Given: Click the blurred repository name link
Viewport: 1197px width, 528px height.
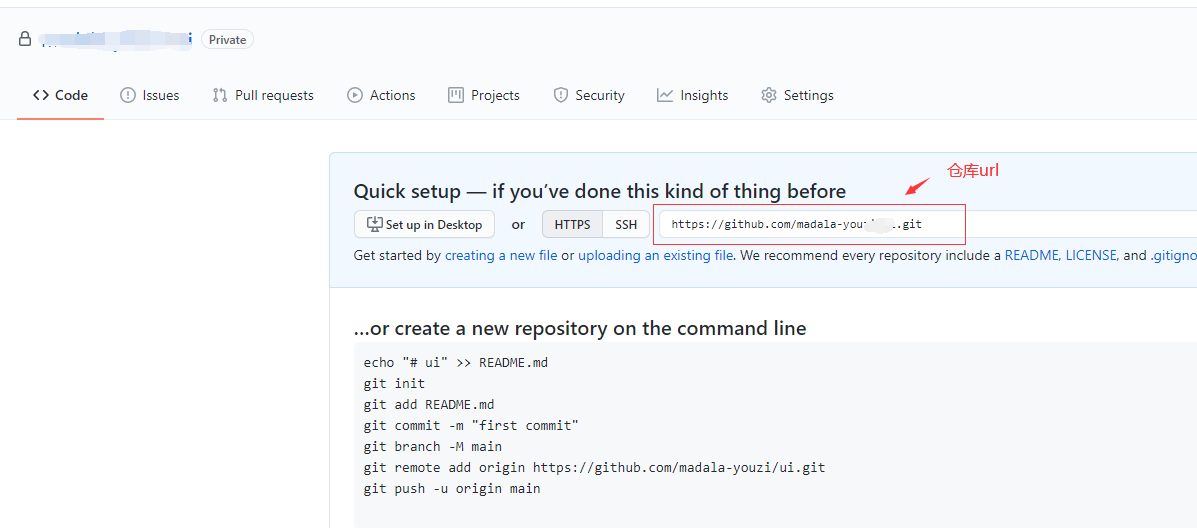Looking at the screenshot, I should (x=116, y=40).
